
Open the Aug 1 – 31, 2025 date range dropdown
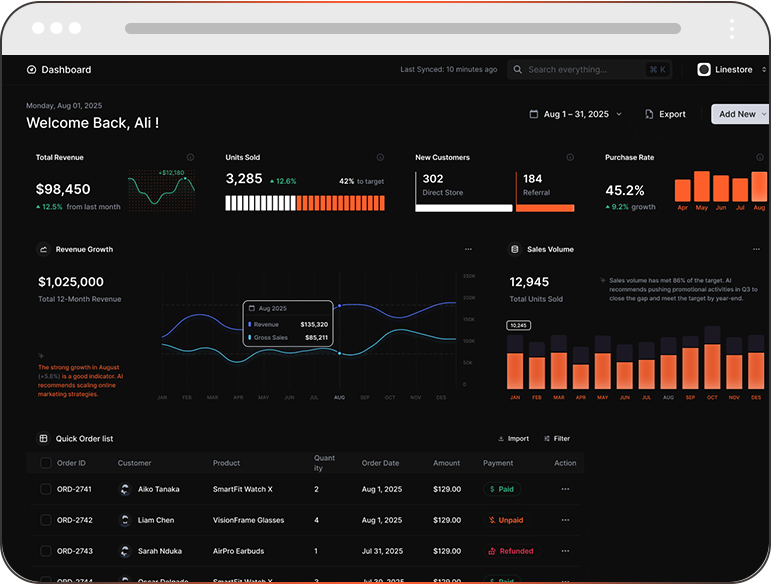(576, 114)
